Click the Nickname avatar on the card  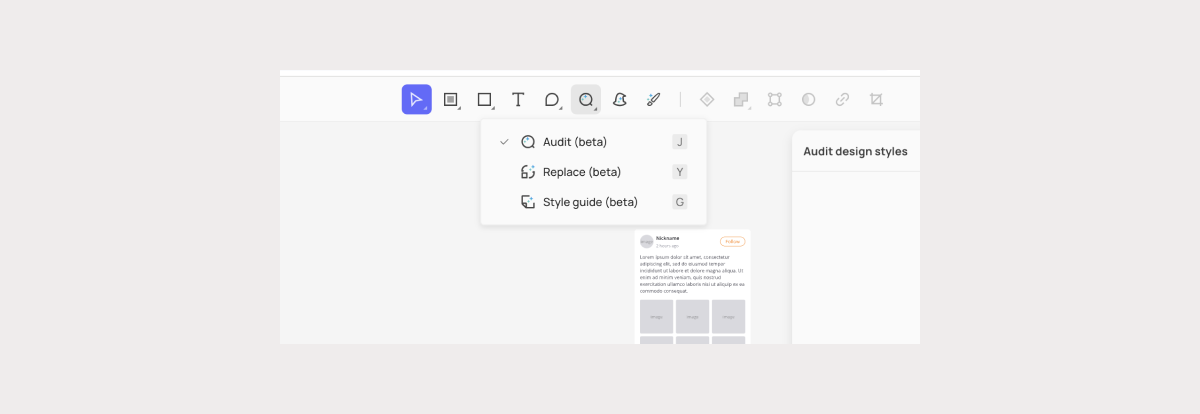pos(646,241)
